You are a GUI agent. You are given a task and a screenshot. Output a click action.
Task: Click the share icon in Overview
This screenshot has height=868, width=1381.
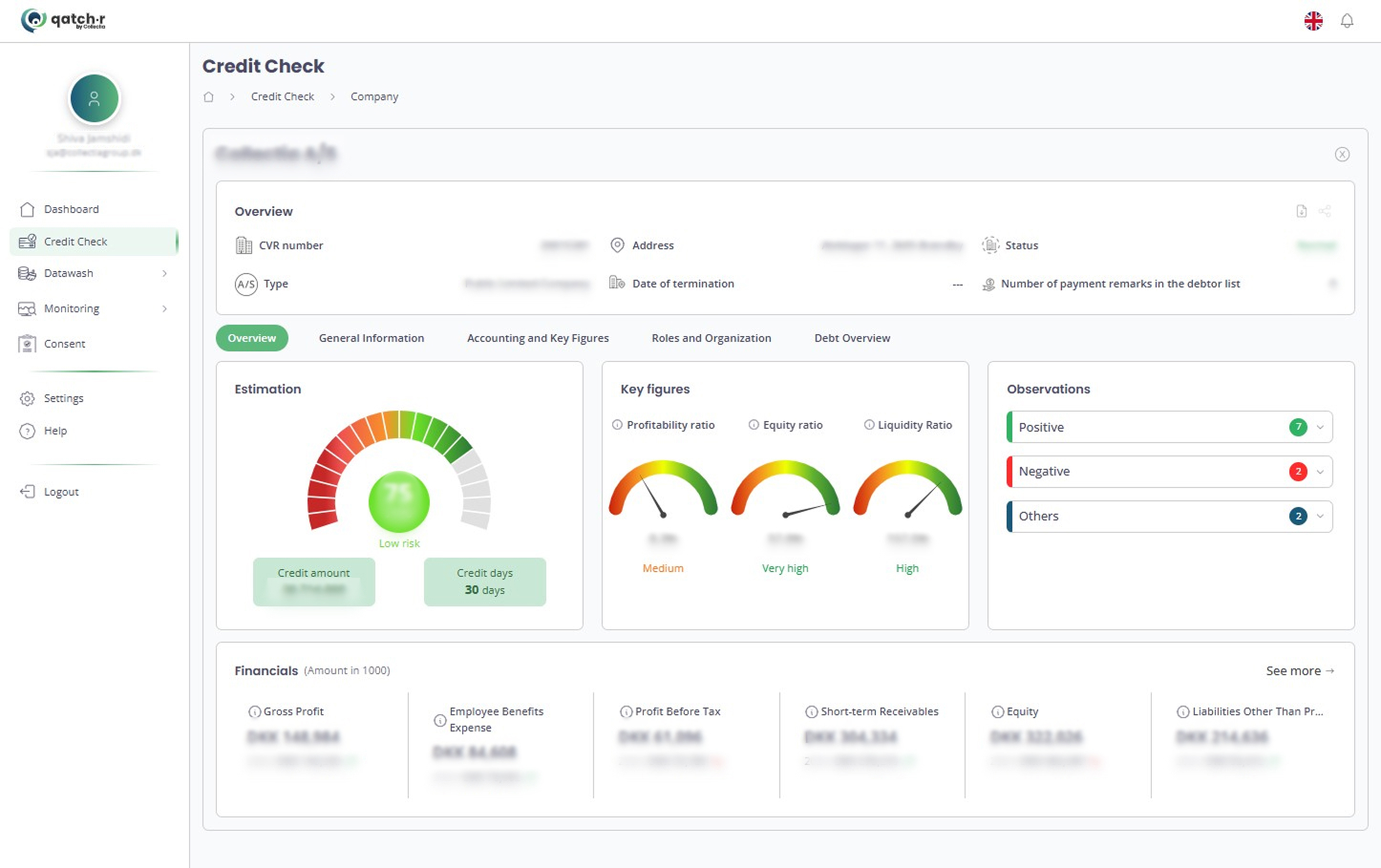pos(1325,211)
